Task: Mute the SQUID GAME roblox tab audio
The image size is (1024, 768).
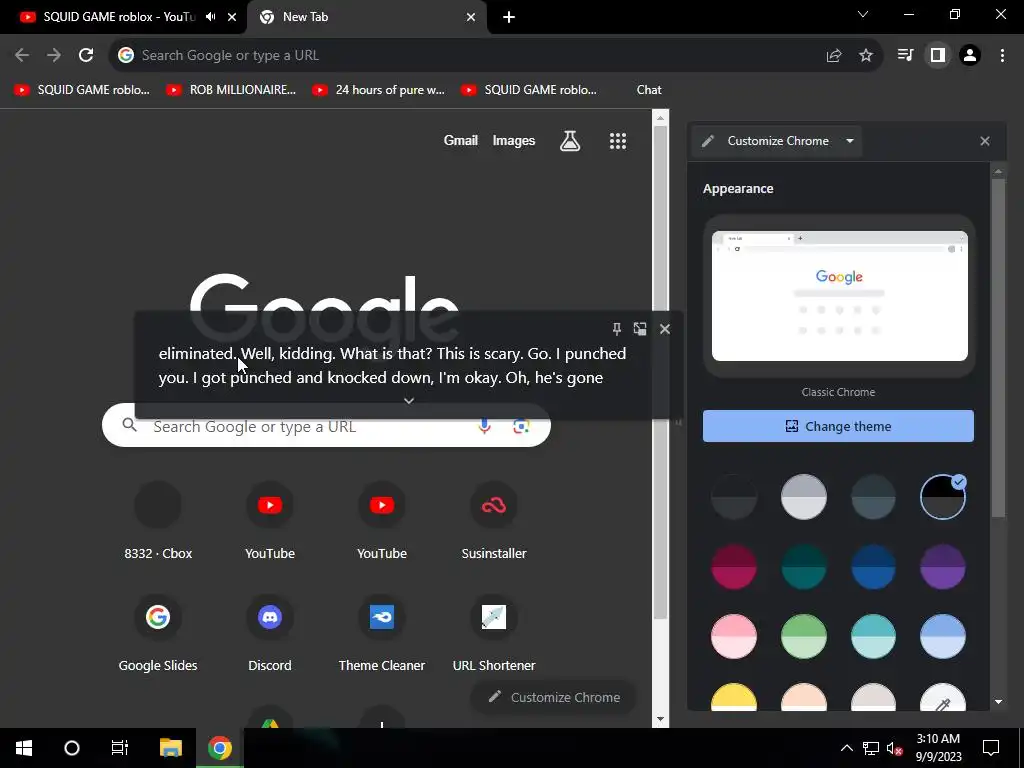Action: click(210, 17)
